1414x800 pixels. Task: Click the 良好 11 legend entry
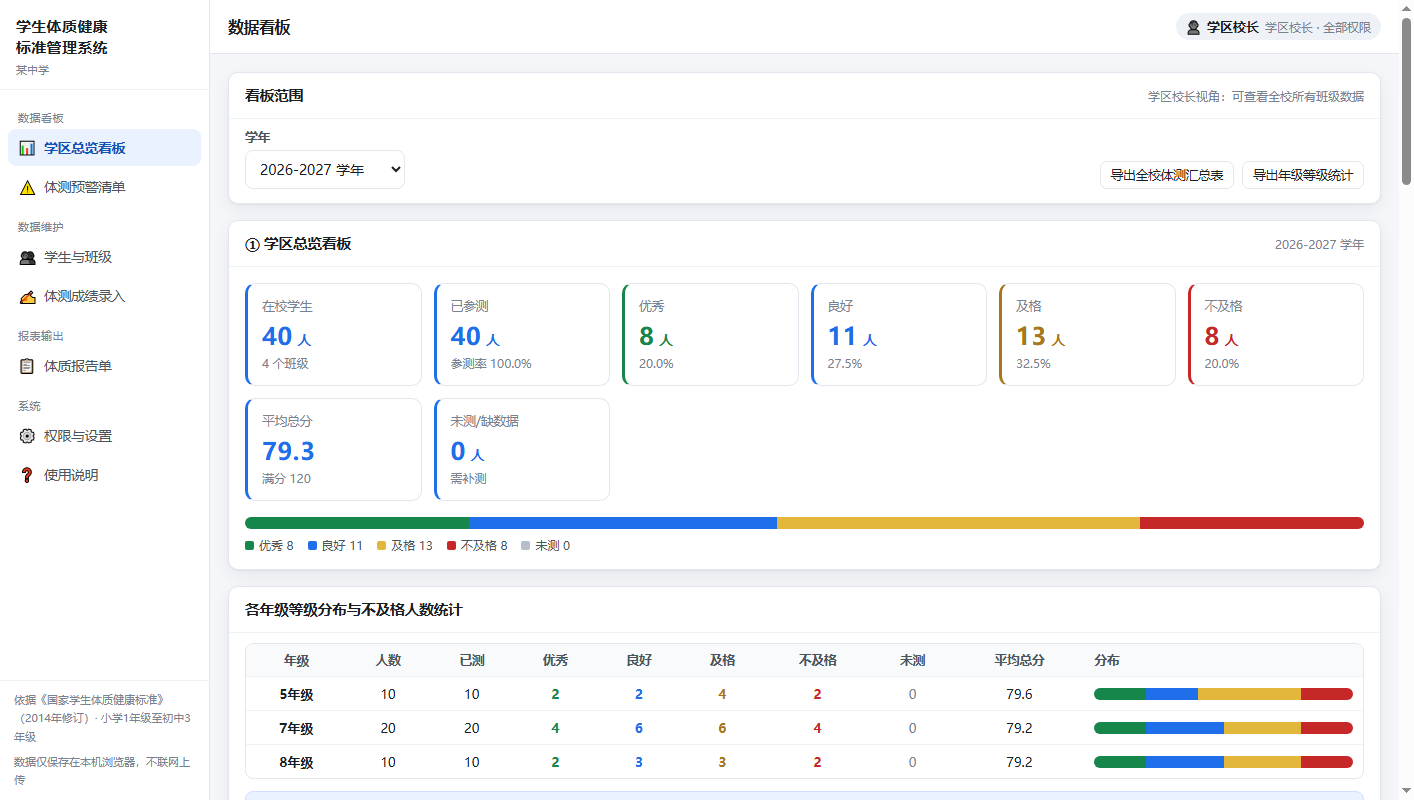[x=335, y=546]
